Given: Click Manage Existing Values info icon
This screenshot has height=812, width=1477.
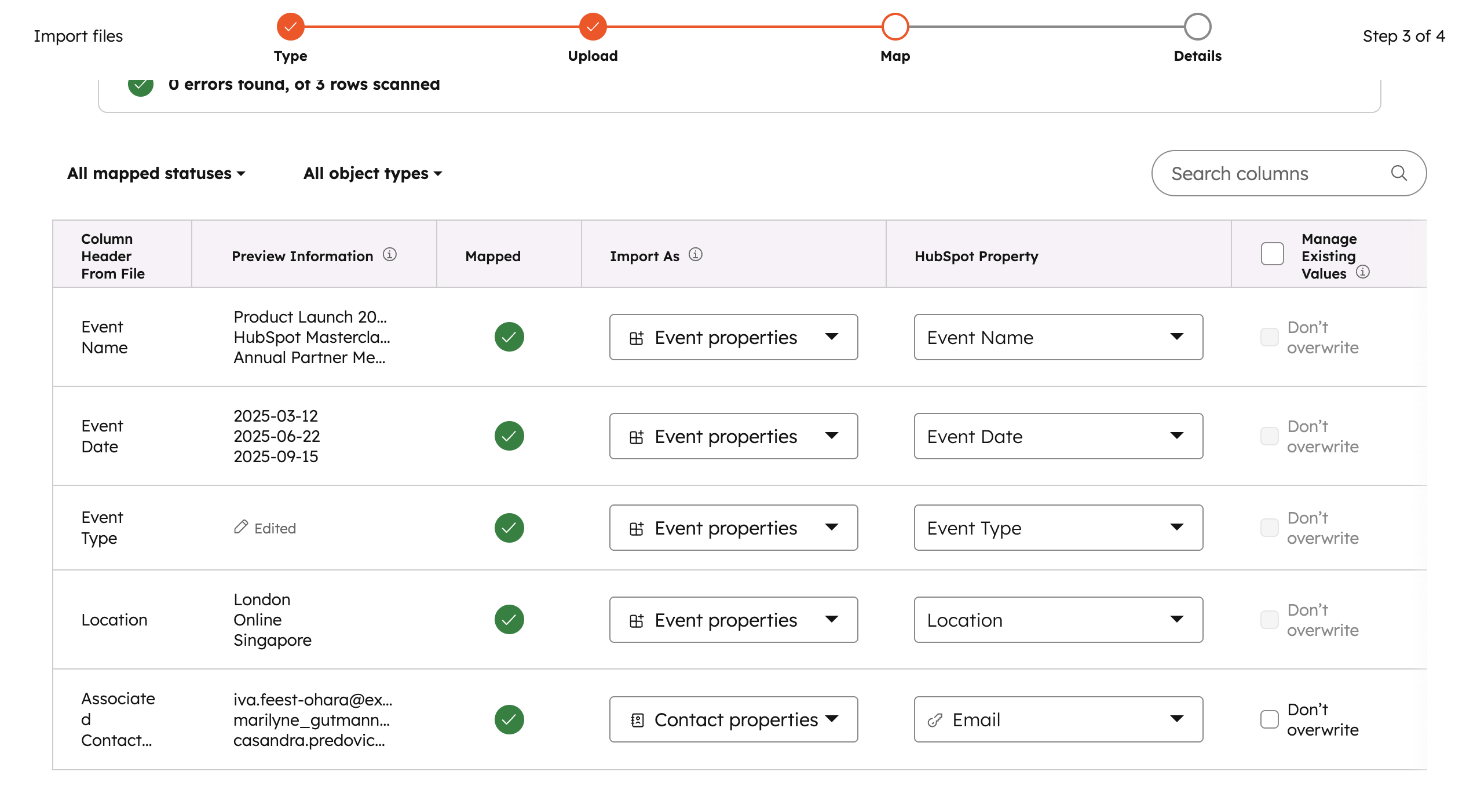Looking at the screenshot, I should (1362, 272).
